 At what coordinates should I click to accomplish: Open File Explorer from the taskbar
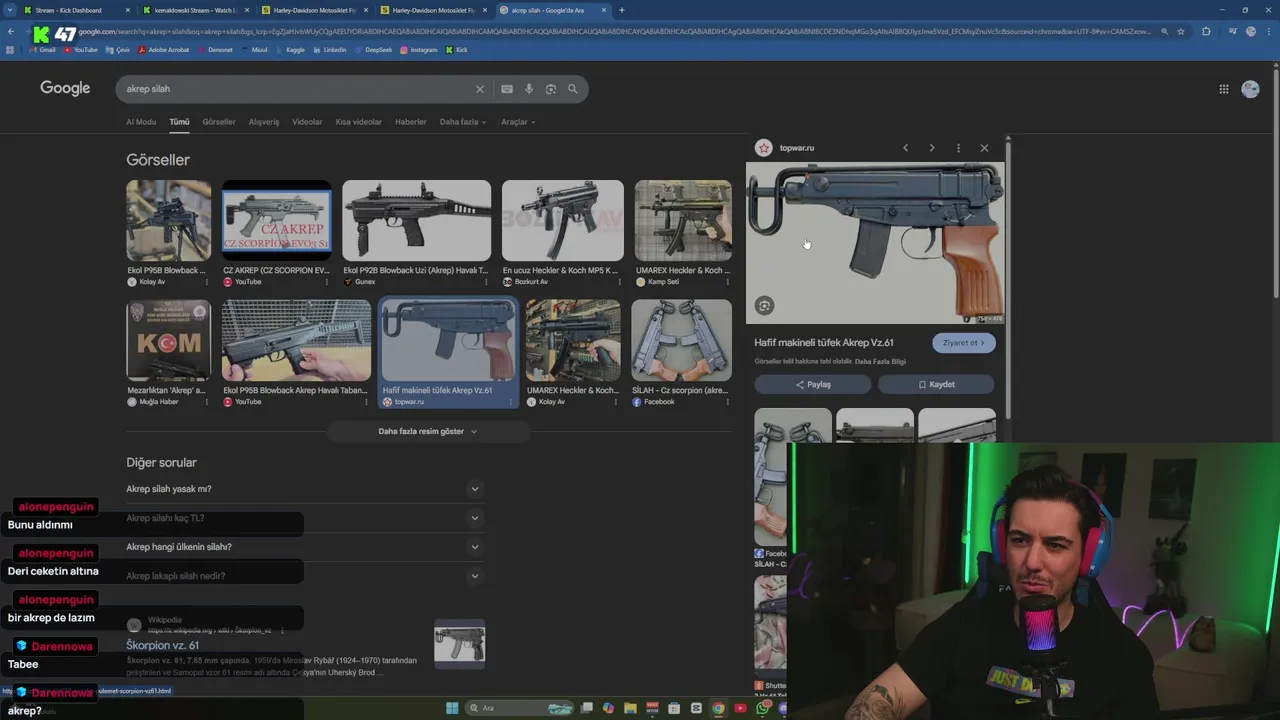(x=630, y=708)
